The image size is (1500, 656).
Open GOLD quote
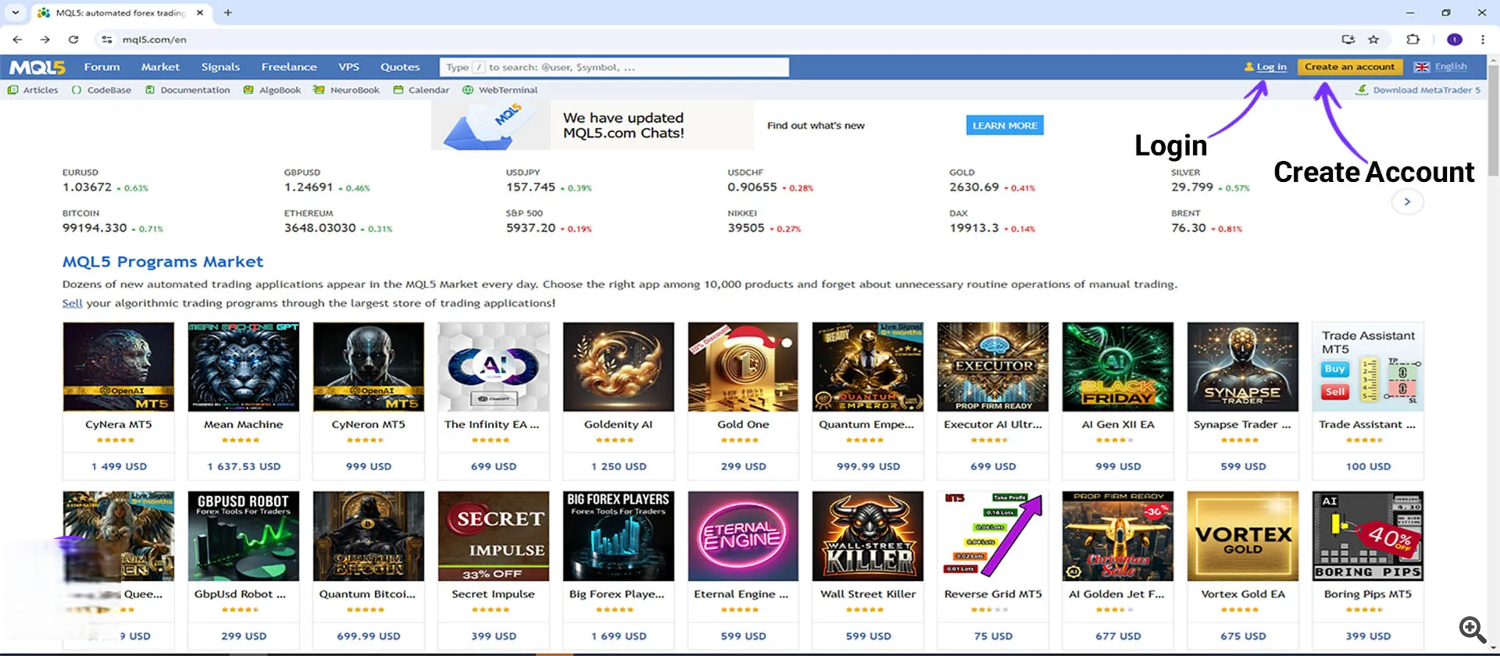tap(992, 180)
